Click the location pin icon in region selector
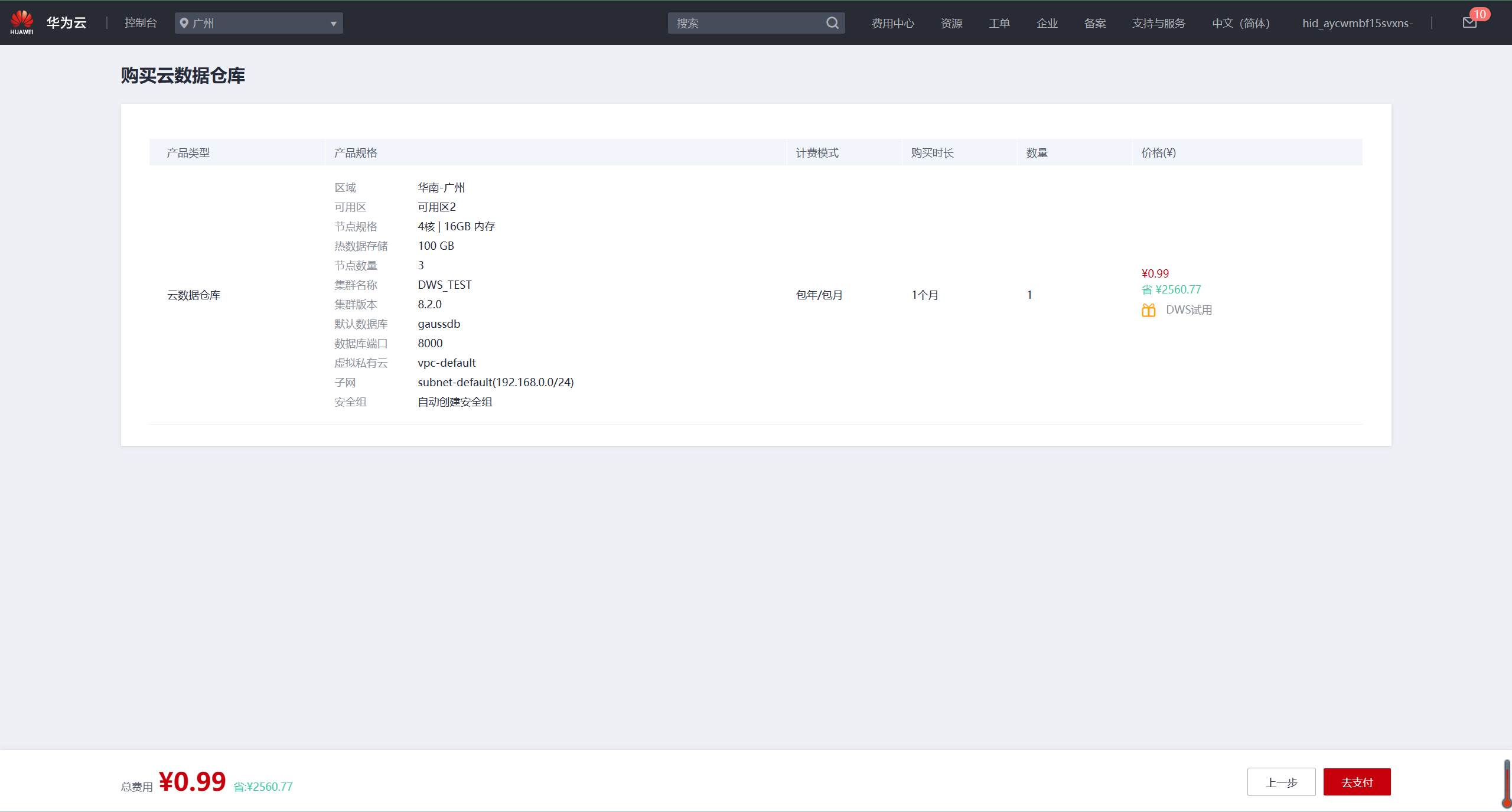1512x812 pixels. point(184,23)
